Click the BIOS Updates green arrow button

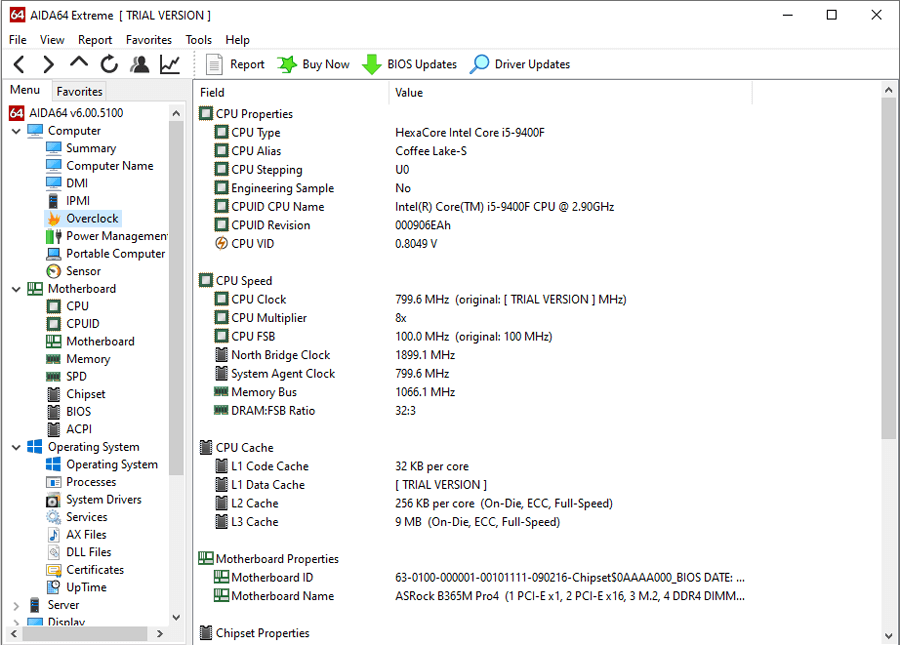tap(409, 64)
